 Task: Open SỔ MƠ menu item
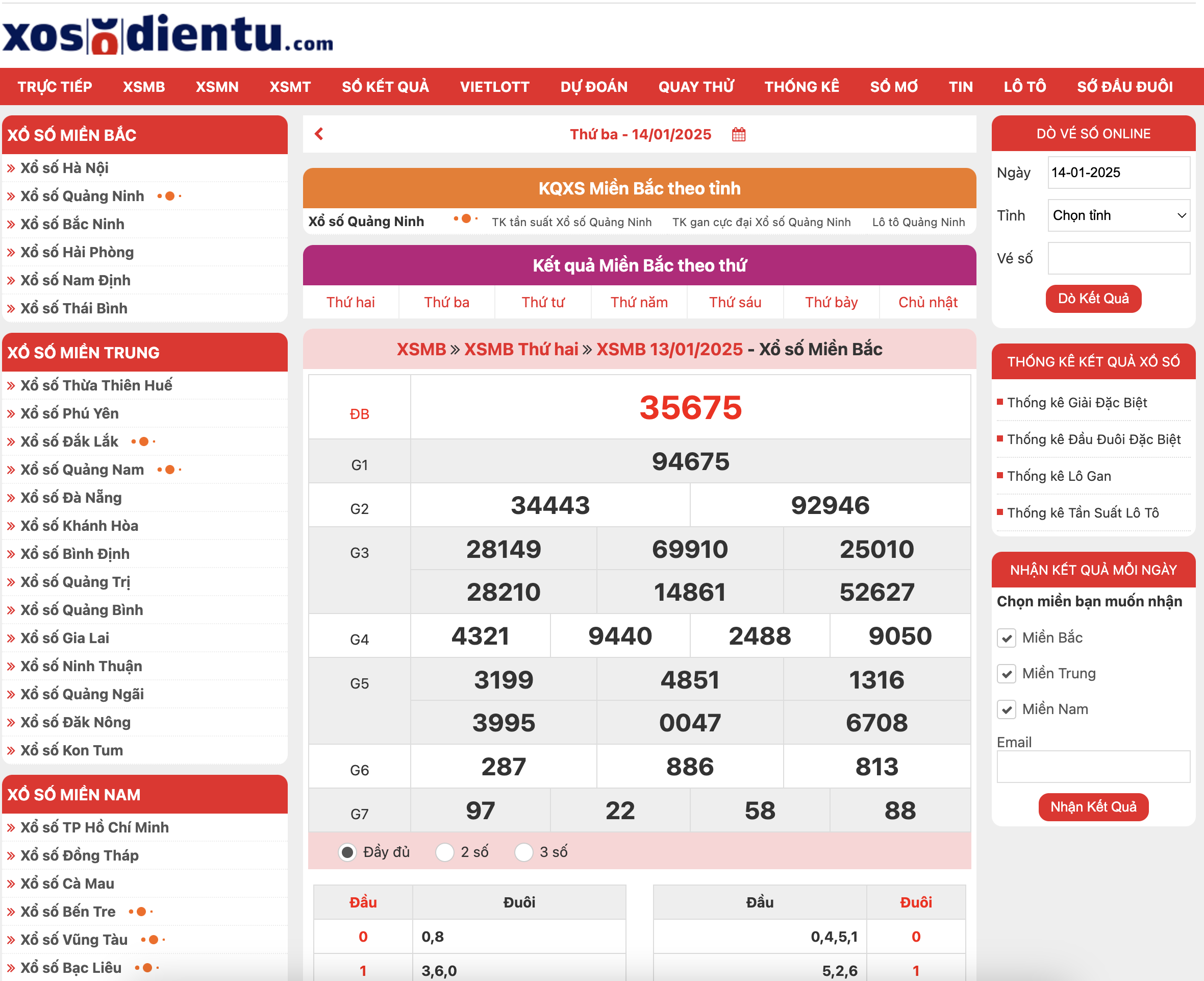click(894, 86)
